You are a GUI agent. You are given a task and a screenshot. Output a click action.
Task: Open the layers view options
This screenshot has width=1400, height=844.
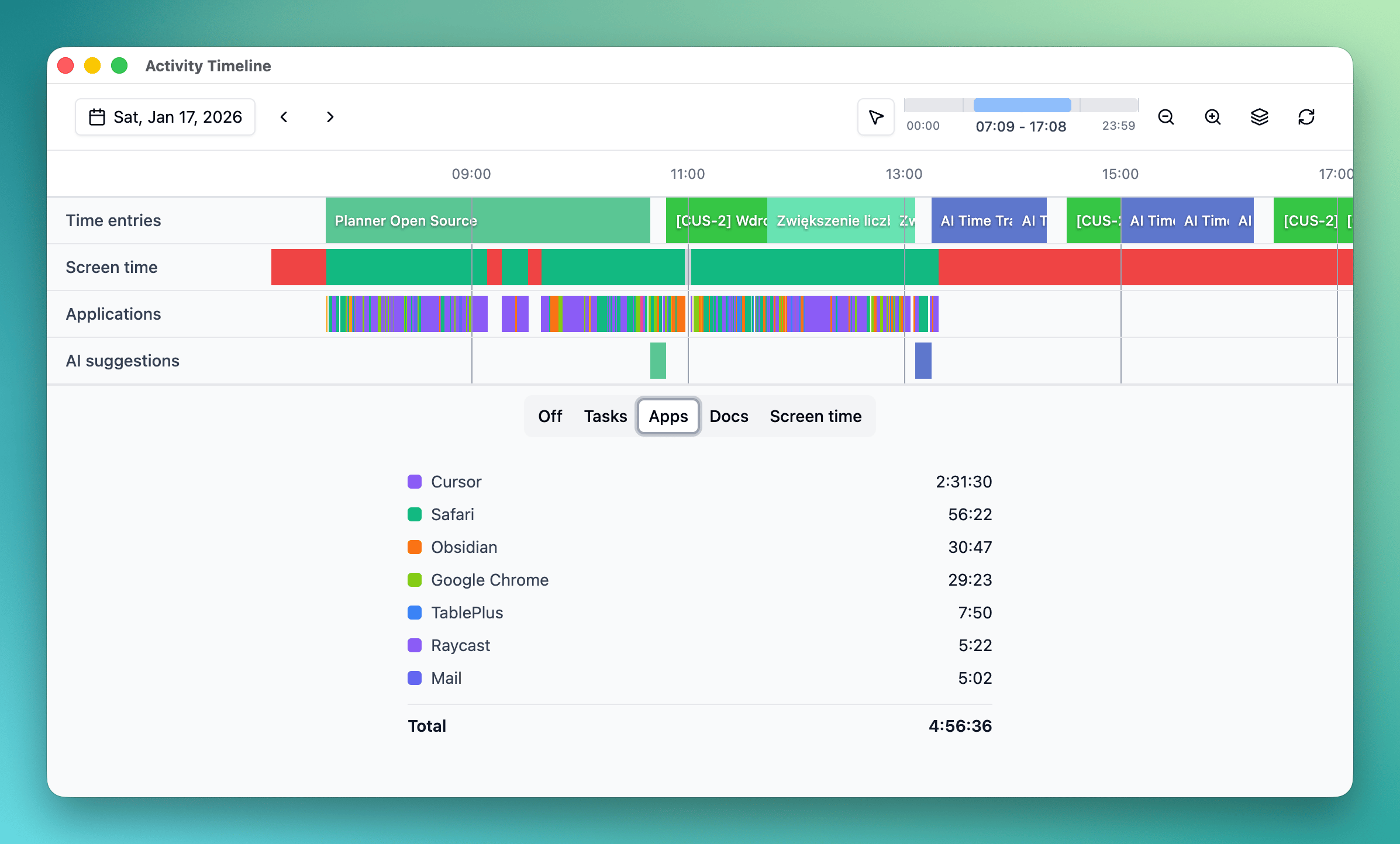(x=1260, y=117)
